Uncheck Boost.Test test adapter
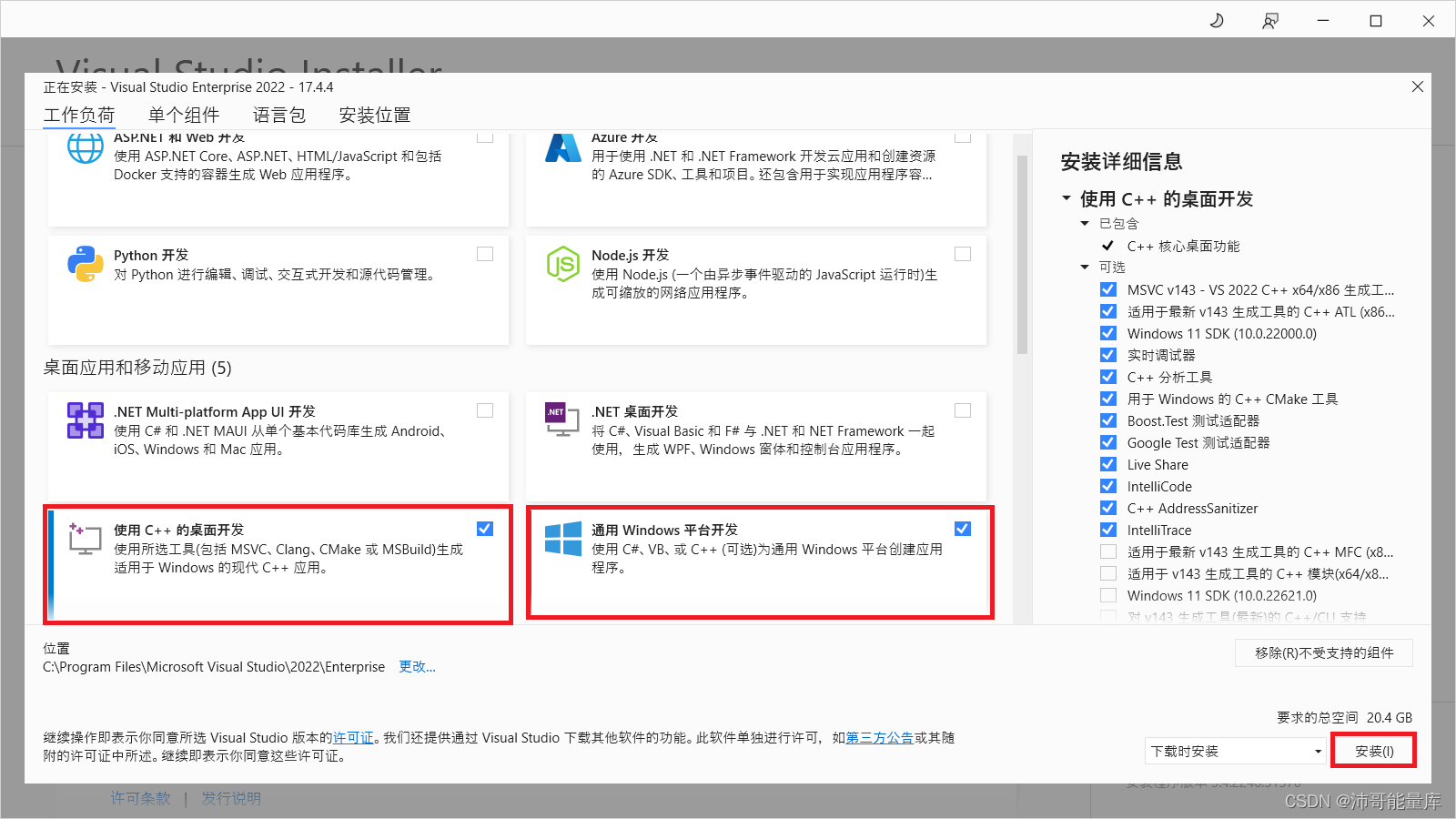 1108,420
